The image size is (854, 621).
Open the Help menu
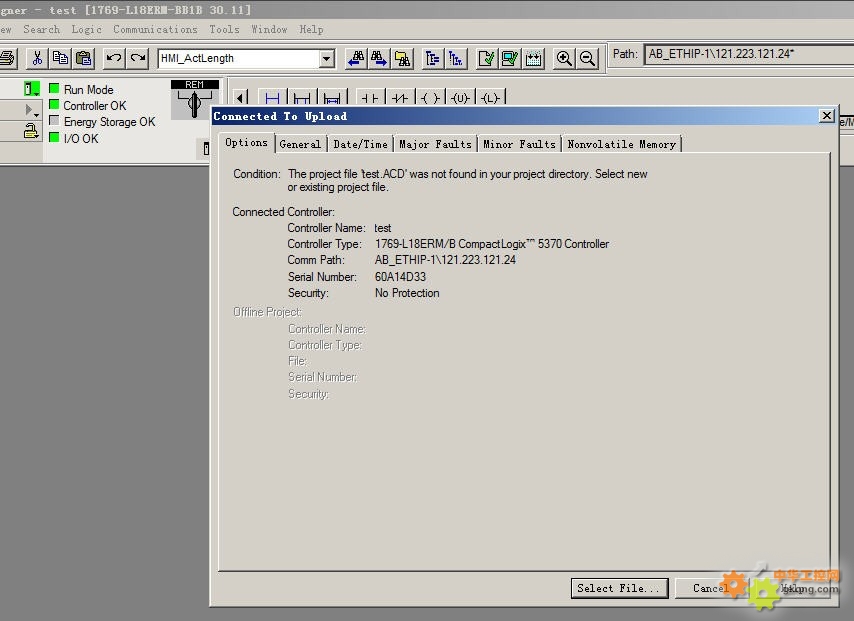click(x=311, y=29)
